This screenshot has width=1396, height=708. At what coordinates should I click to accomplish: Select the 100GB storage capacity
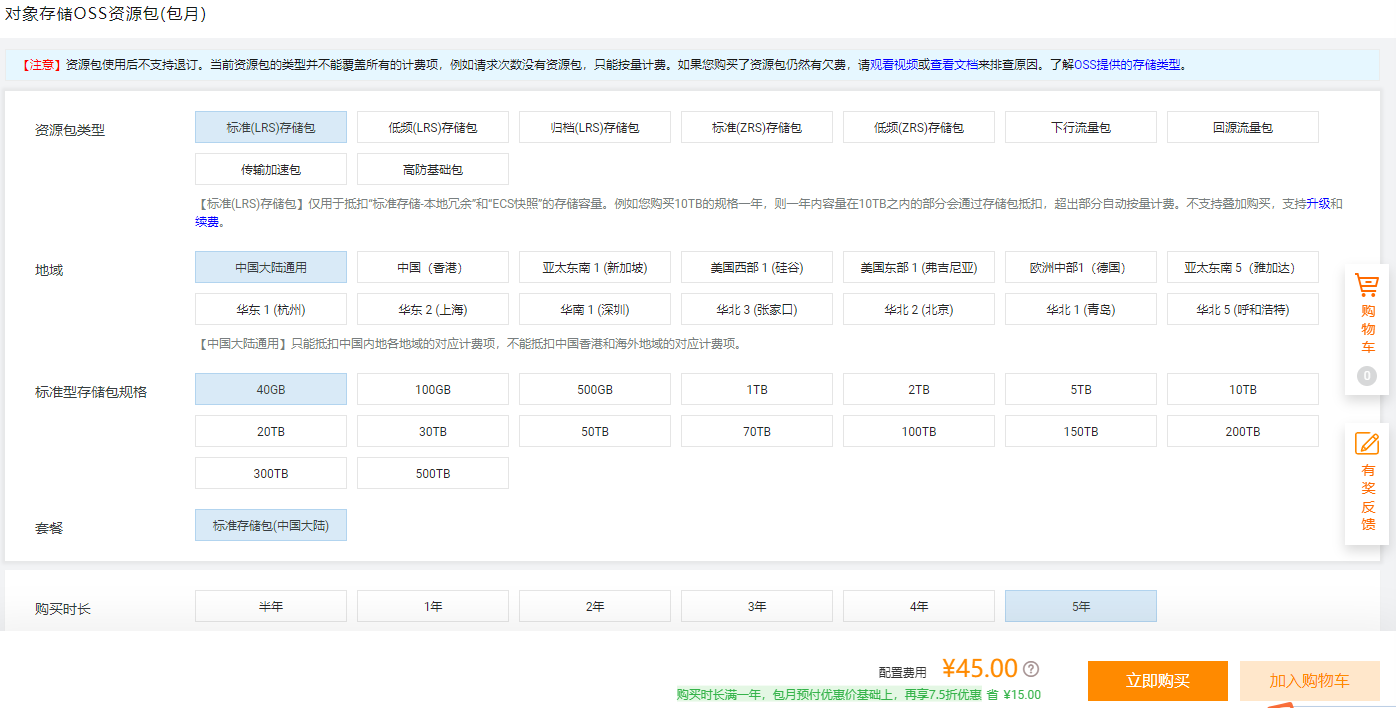tap(432, 389)
